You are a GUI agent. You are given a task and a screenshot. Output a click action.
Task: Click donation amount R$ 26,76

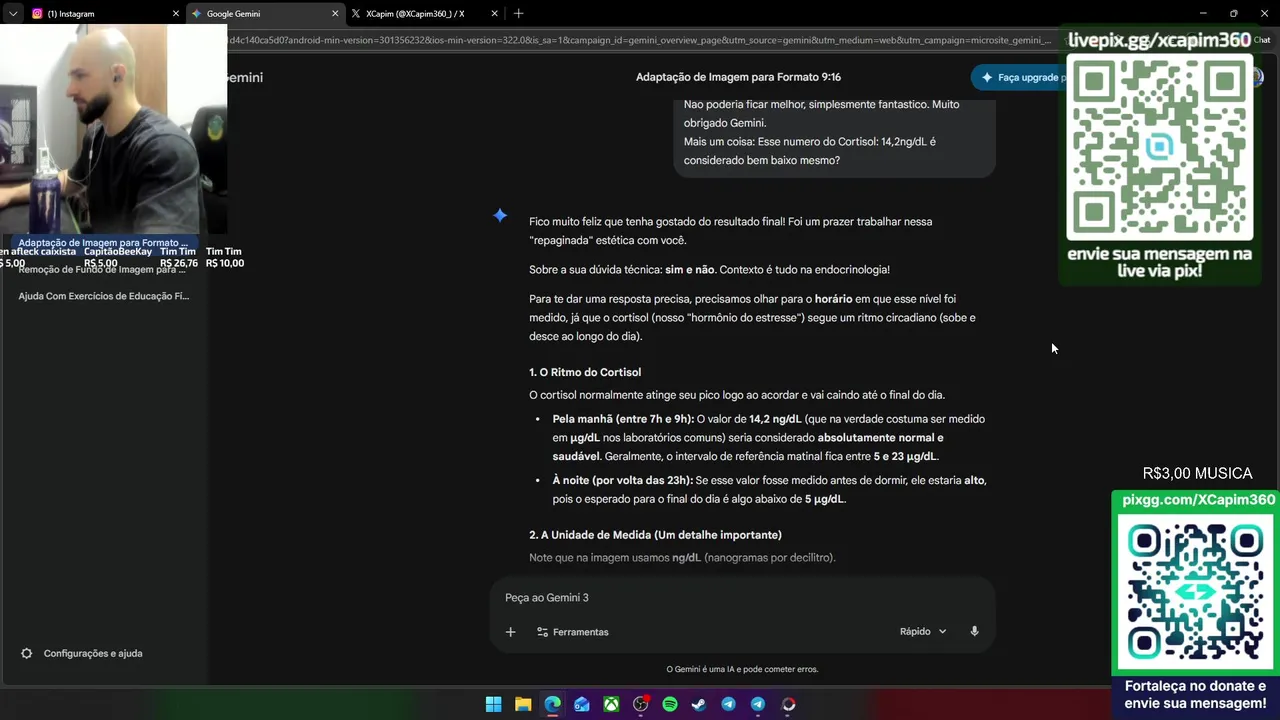coord(179,263)
